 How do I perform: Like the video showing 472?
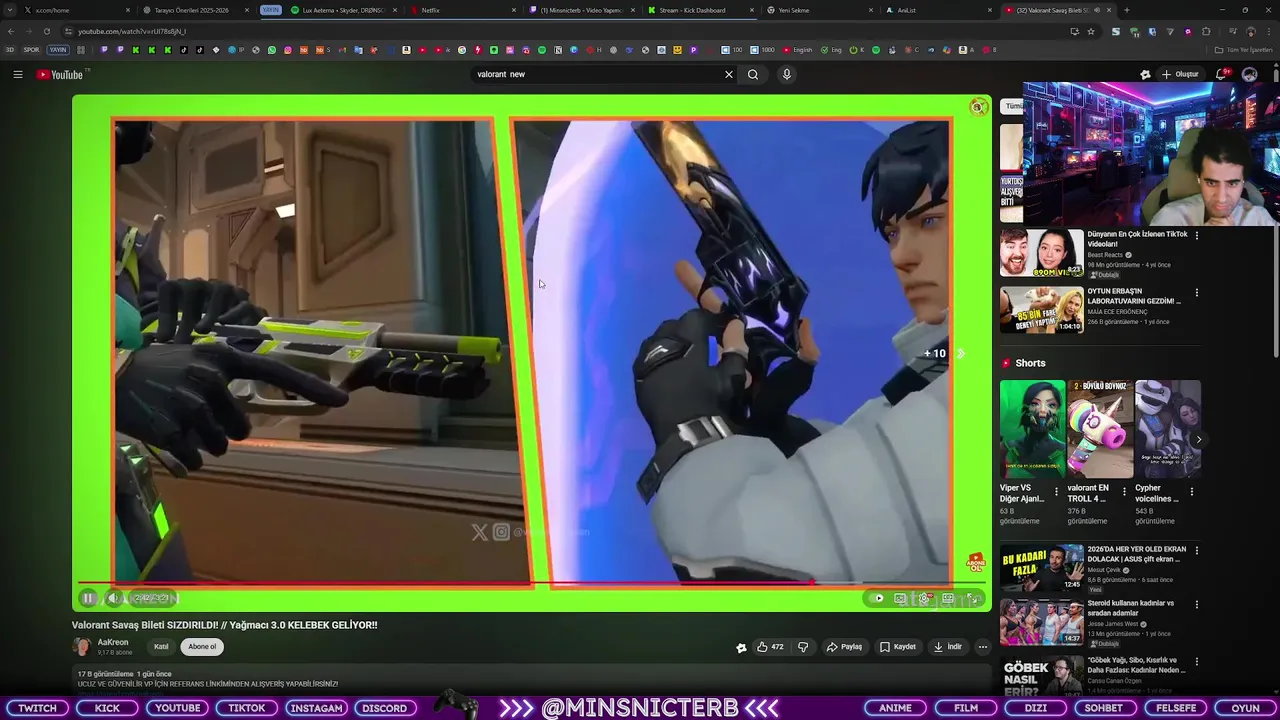point(770,647)
